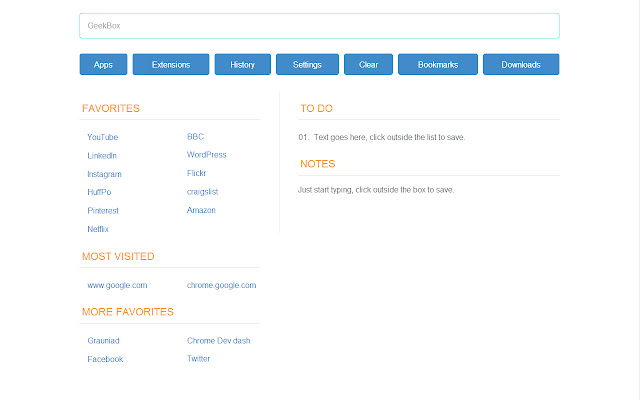Open chrome.google.com most visited link
Image resolution: width=640 pixels, height=400 pixels.
[x=222, y=285]
